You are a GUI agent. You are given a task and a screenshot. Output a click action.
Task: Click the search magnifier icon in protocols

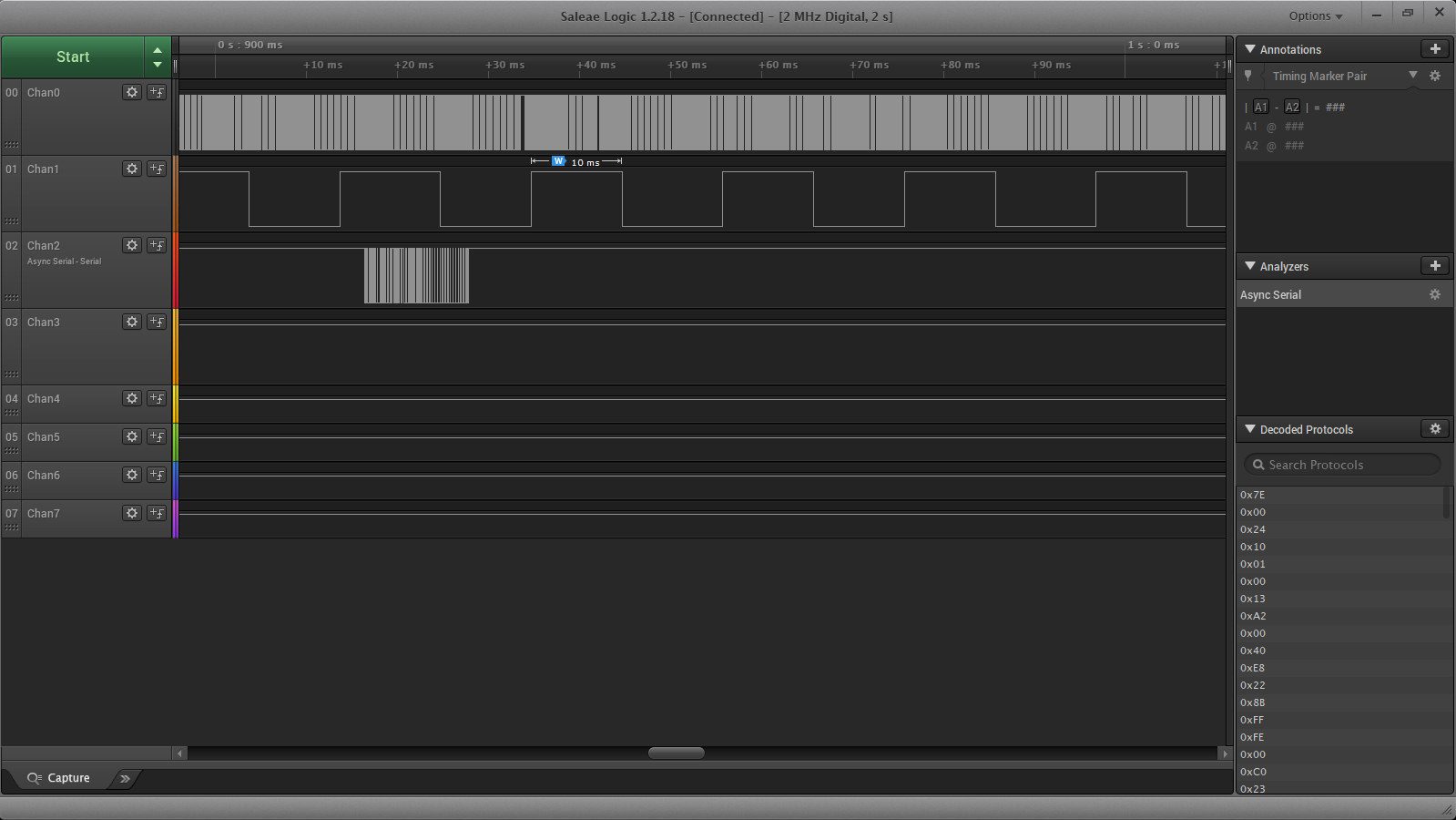1258,465
